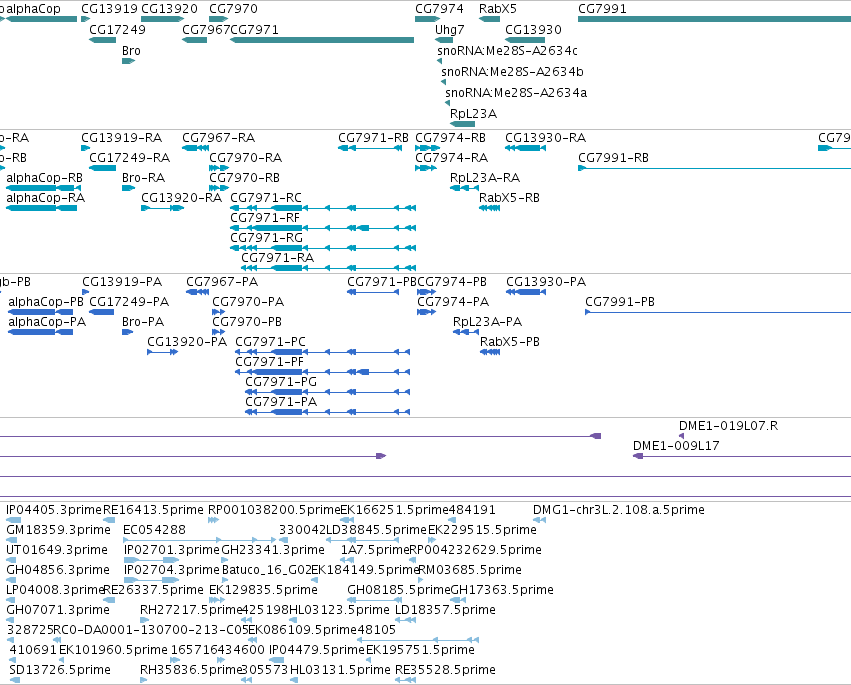
Task: Click the GH08185.5prime EST label
Action: click(x=399, y=590)
